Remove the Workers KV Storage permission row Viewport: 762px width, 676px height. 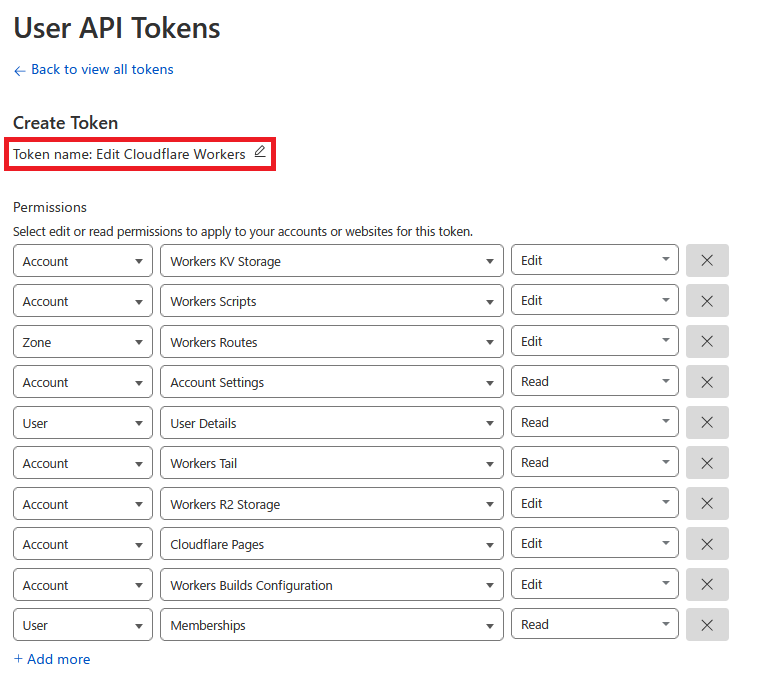coord(707,260)
